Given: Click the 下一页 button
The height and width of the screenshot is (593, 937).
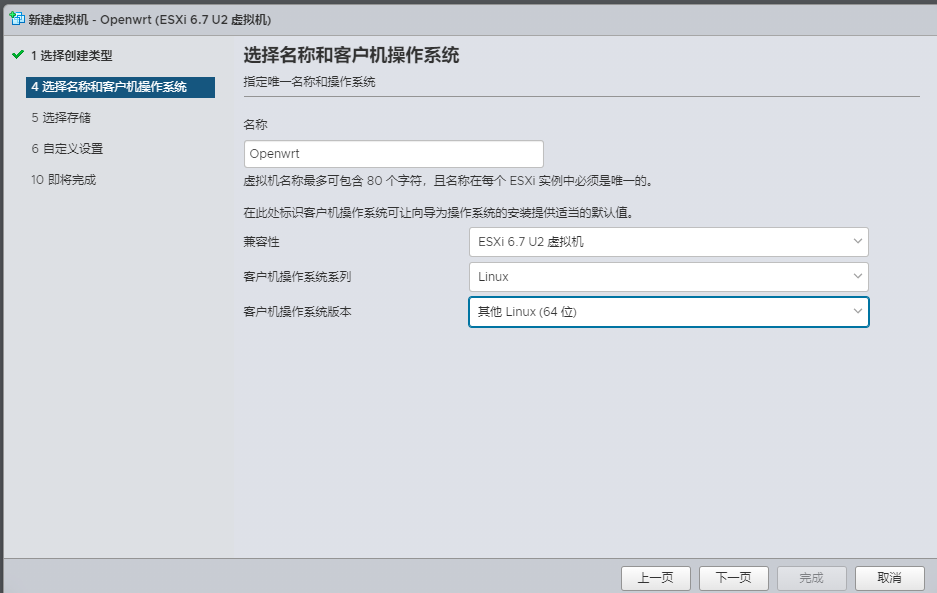Looking at the screenshot, I should 733,578.
